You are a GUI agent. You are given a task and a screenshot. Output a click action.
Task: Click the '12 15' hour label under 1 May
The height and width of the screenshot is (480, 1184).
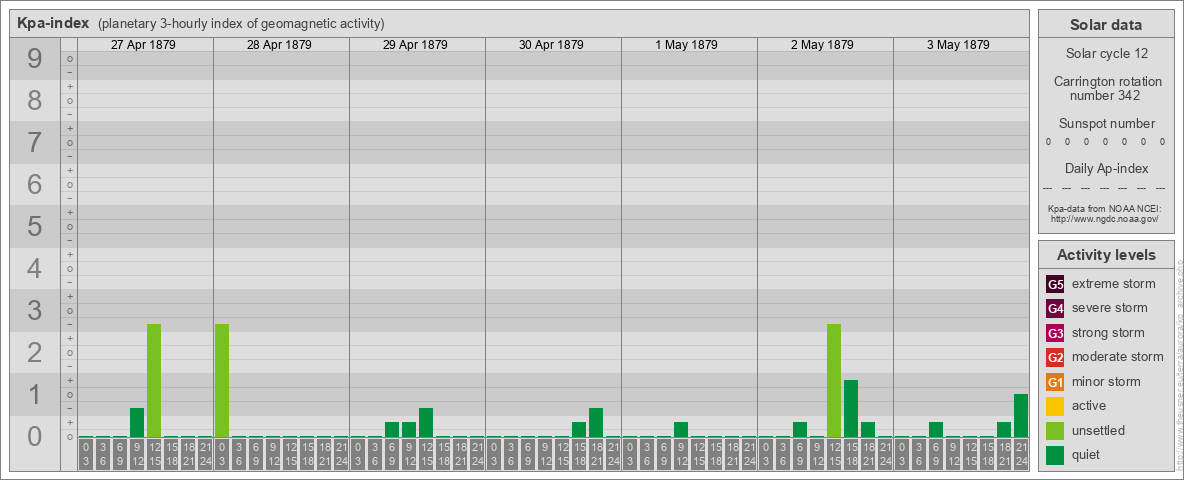pyautogui.click(x=698, y=454)
